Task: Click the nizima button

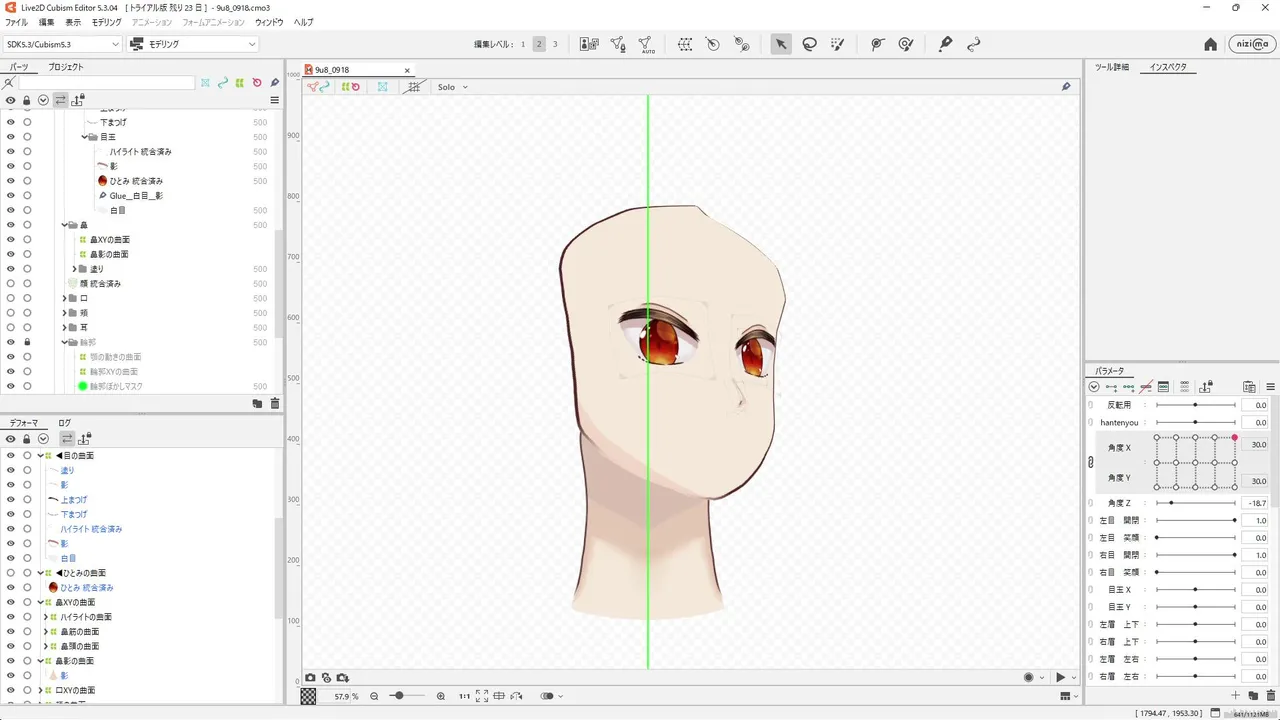Action: point(1251,44)
